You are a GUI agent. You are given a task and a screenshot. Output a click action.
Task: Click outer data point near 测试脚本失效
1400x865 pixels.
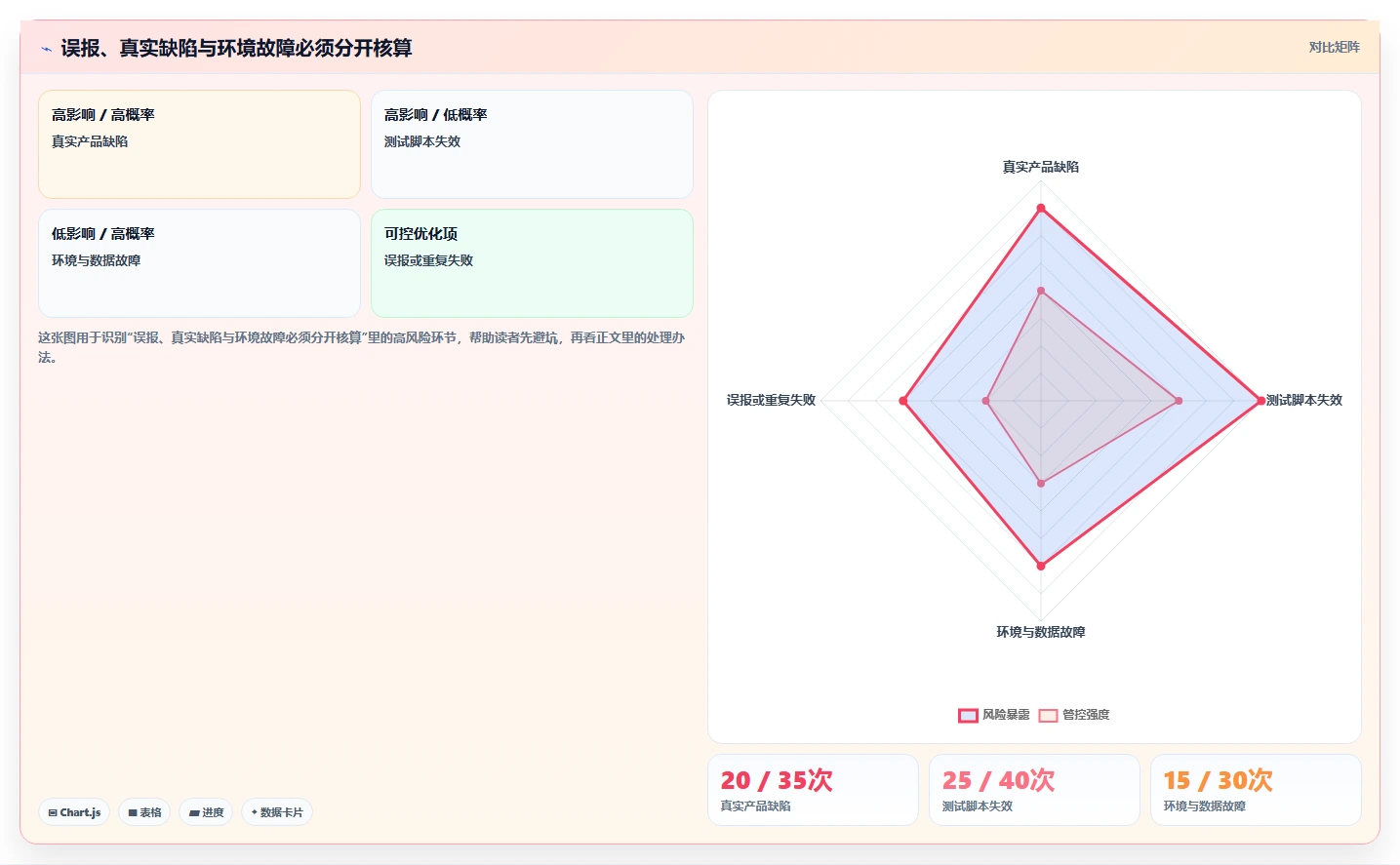point(1260,401)
